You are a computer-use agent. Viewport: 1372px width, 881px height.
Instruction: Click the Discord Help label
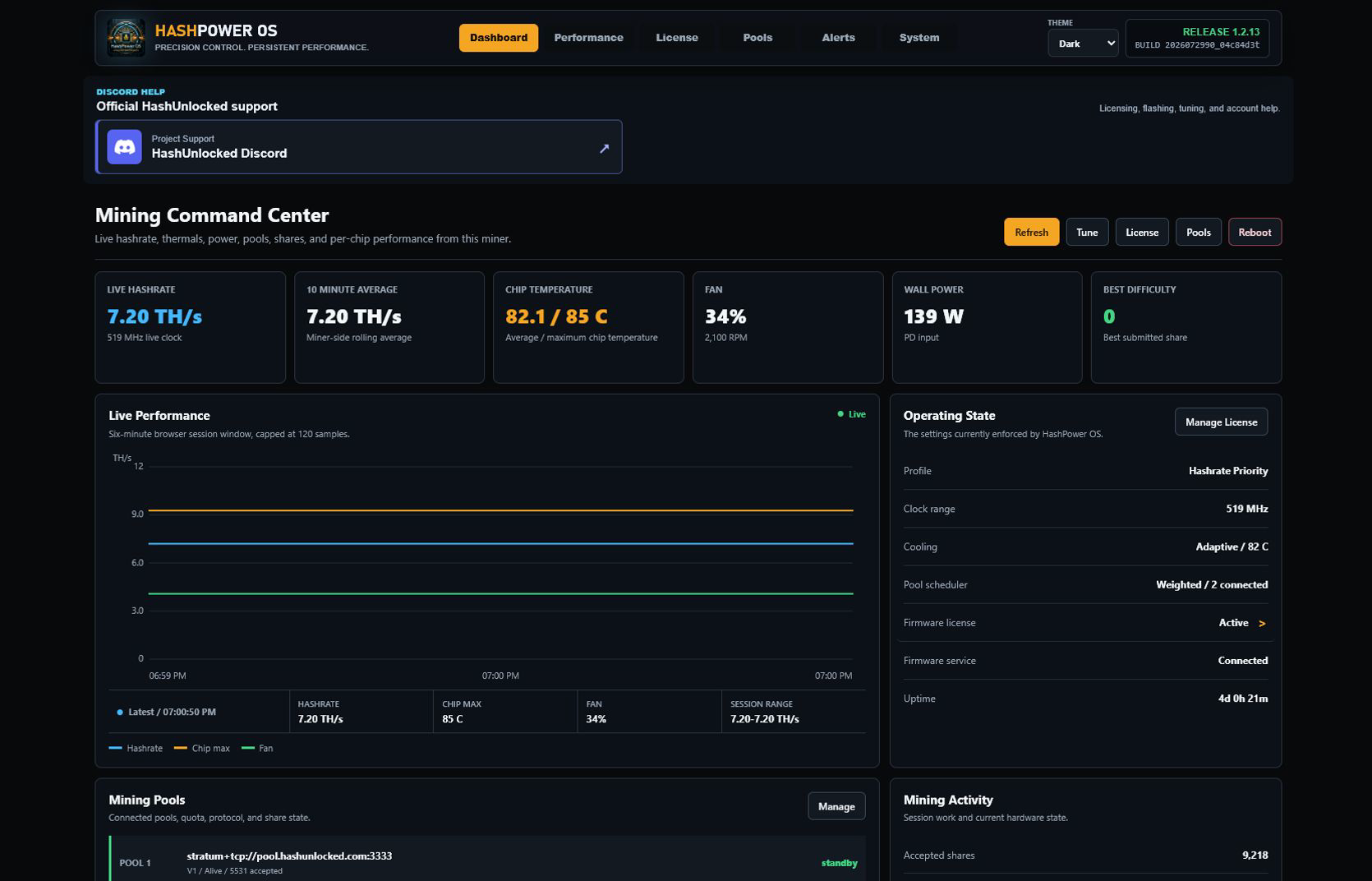click(x=131, y=92)
